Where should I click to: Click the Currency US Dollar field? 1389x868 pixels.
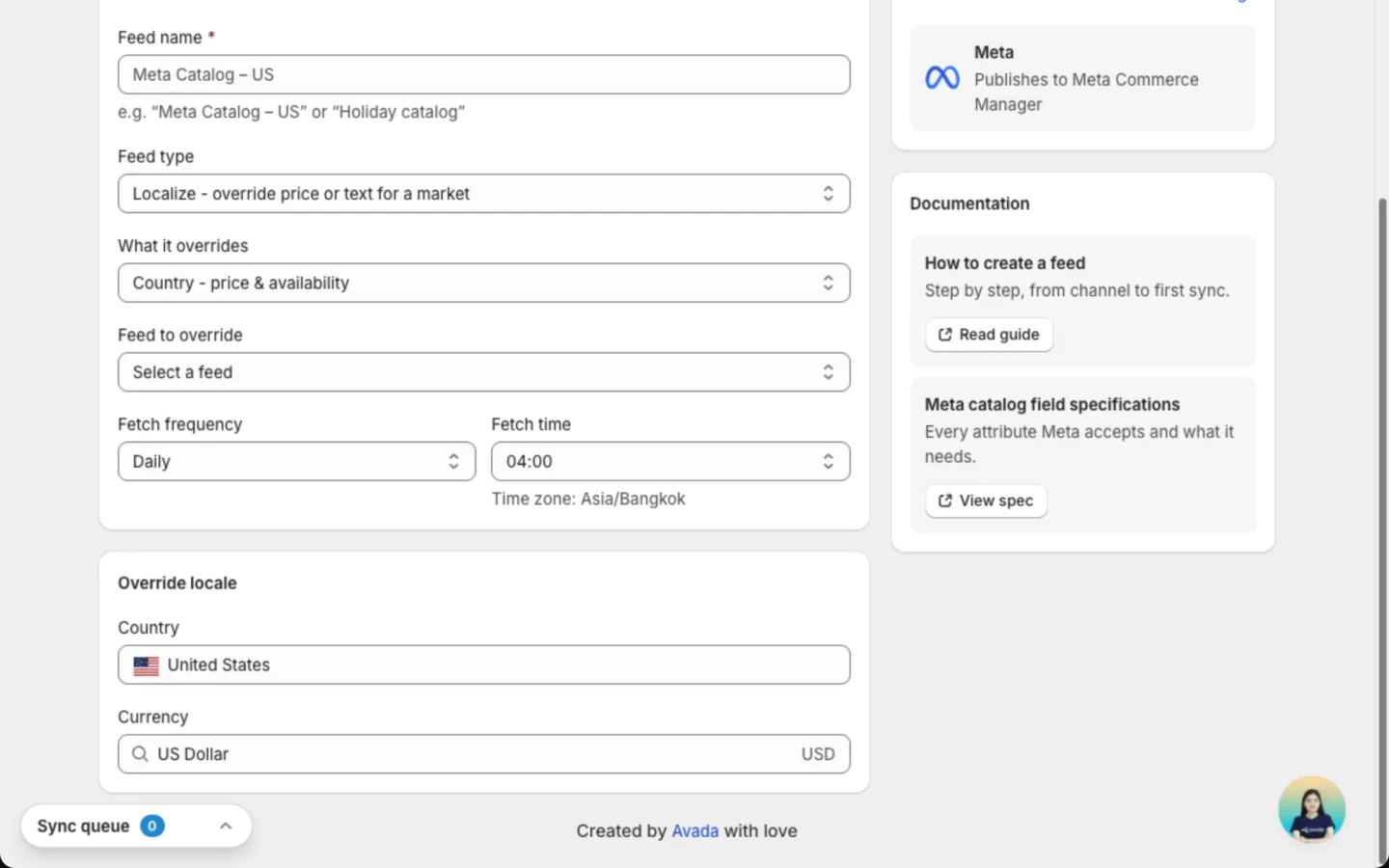[484, 754]
